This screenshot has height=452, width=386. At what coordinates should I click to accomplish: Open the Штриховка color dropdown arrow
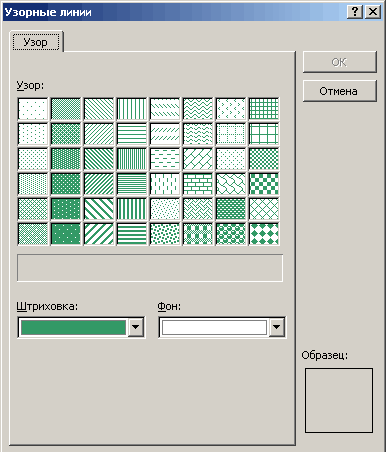pyautogui.click(x=136, y=327)
